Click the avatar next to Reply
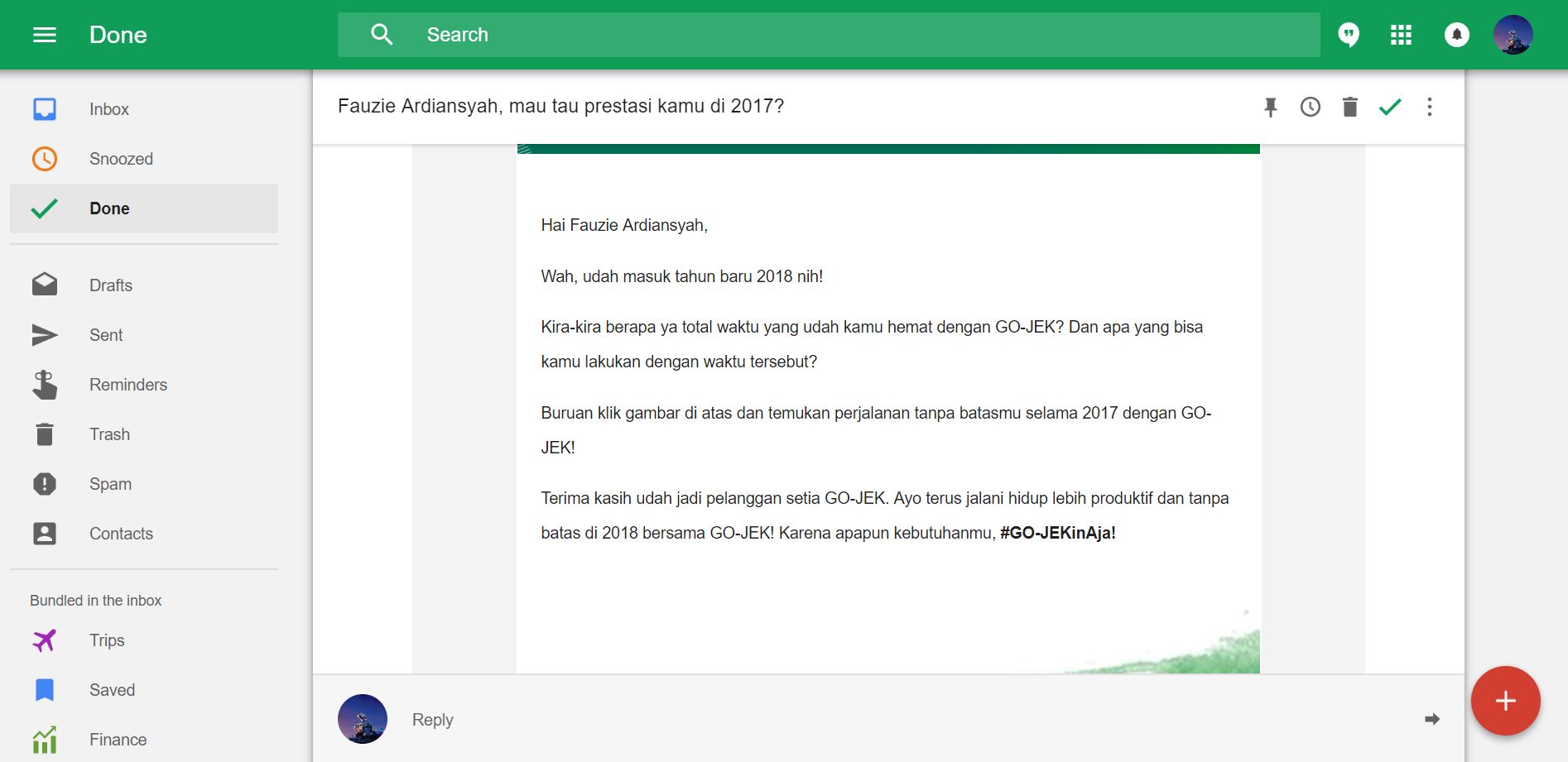Image resolution: width=1568 pixels, height=762 pixels. click(363, 719)
